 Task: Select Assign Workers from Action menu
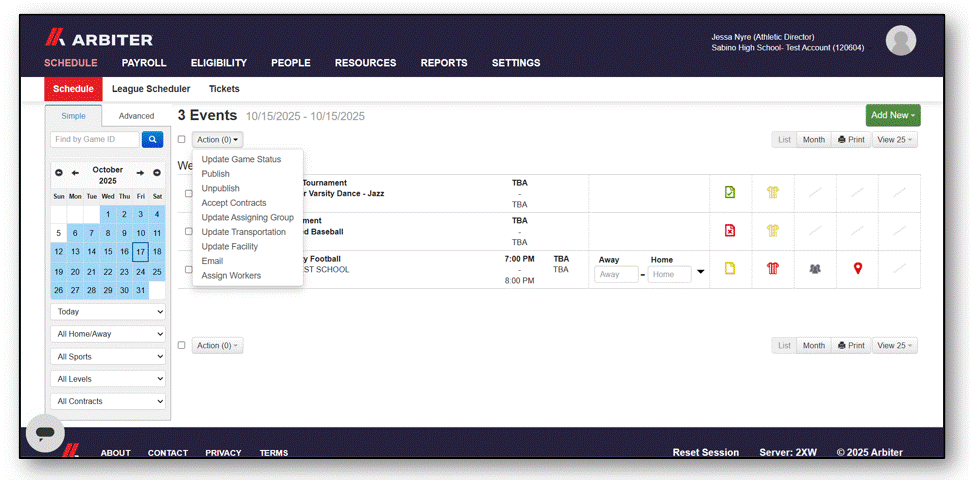pyautogui.click(x=231, y=276)
